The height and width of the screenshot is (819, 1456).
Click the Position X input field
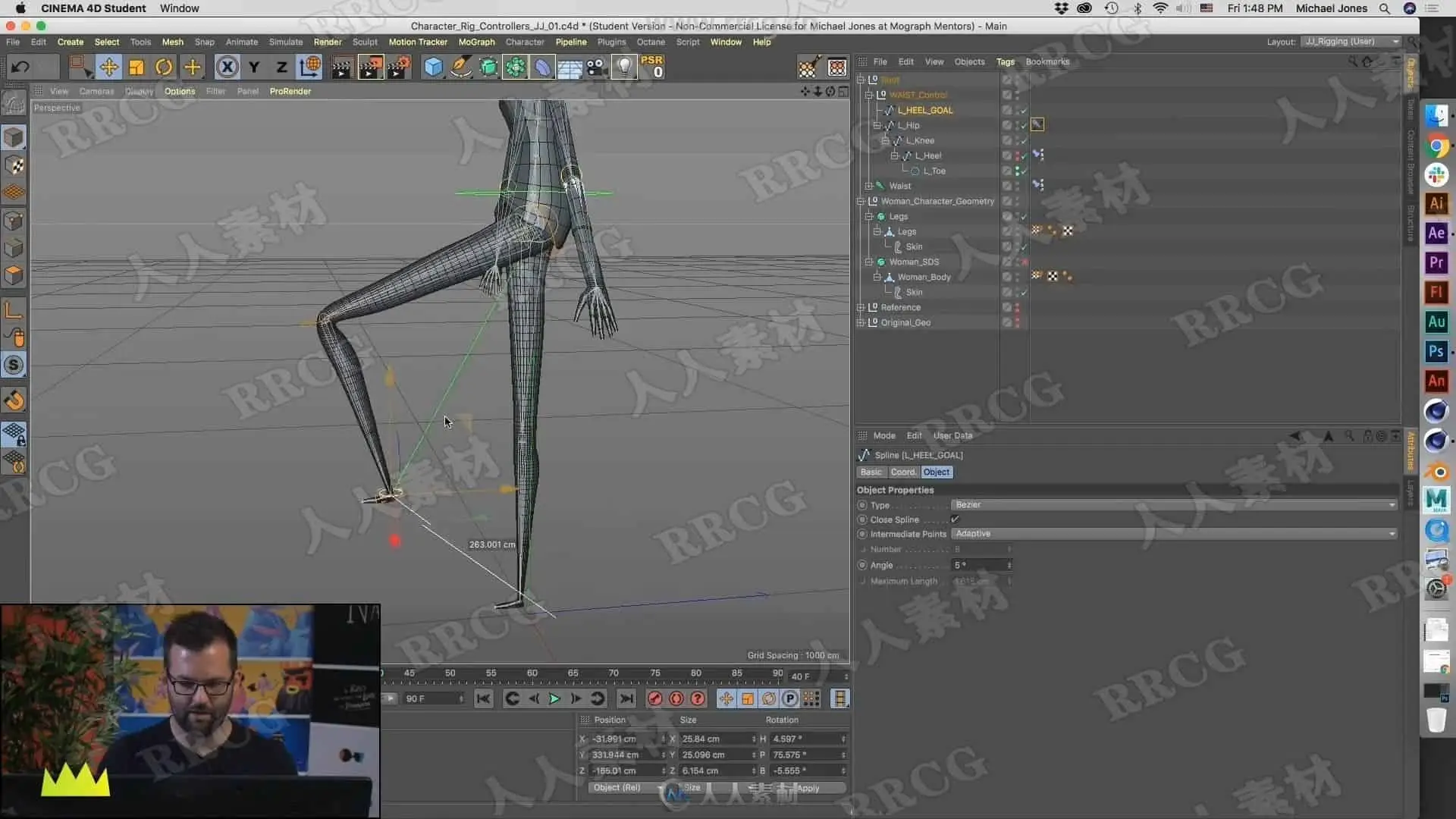pos(623,739)
